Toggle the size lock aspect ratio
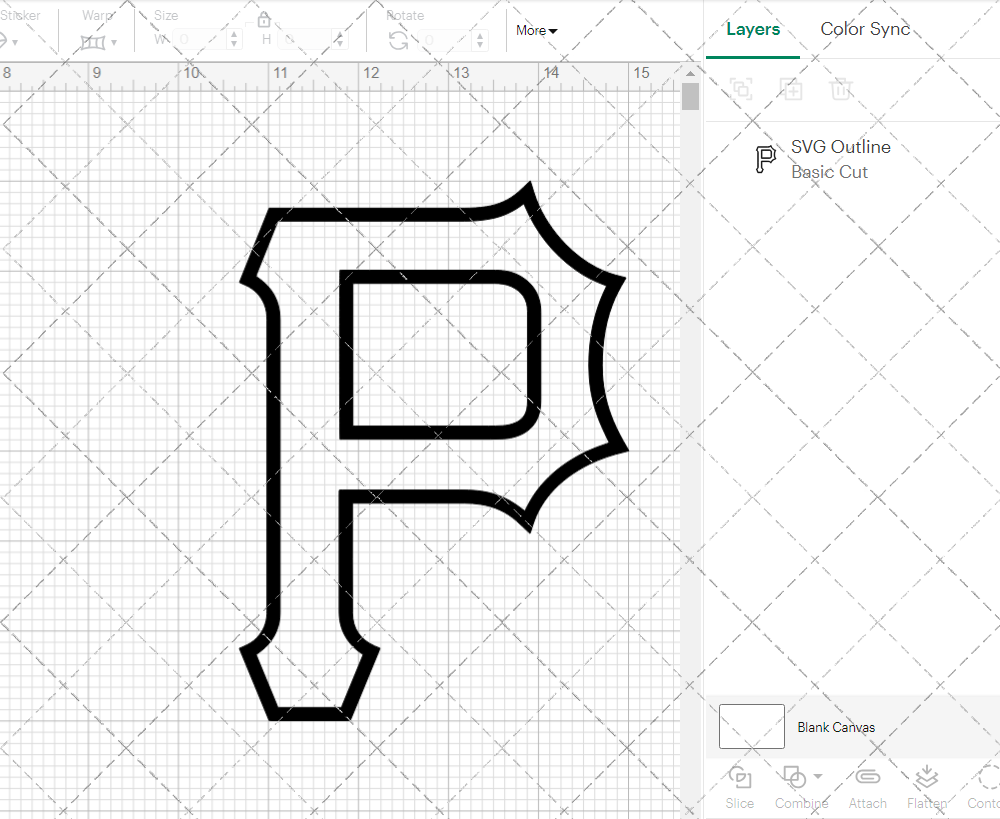1000x819 pixels. [264, 20]
